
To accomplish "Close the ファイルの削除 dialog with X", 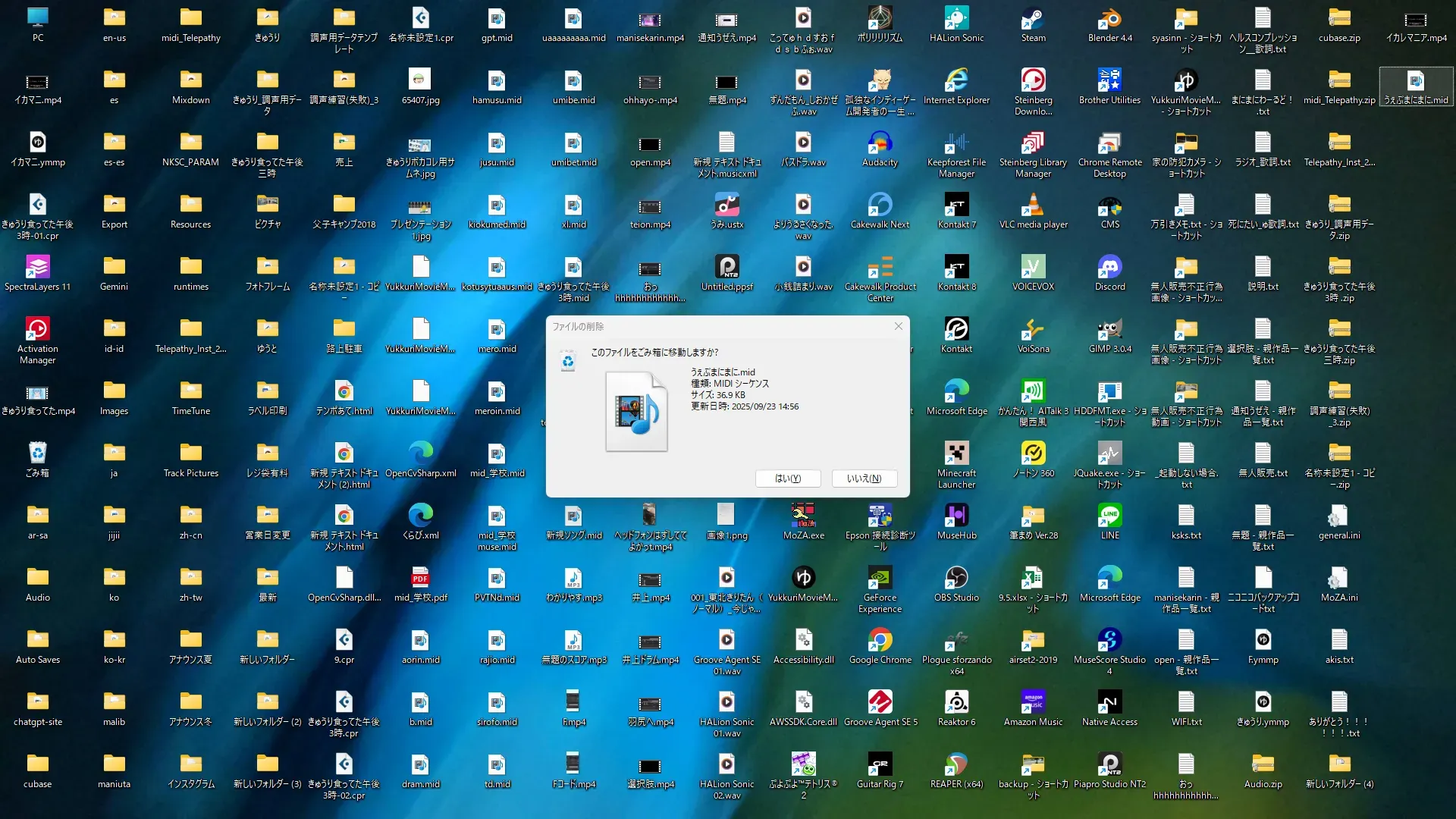I will coord(899,326).
